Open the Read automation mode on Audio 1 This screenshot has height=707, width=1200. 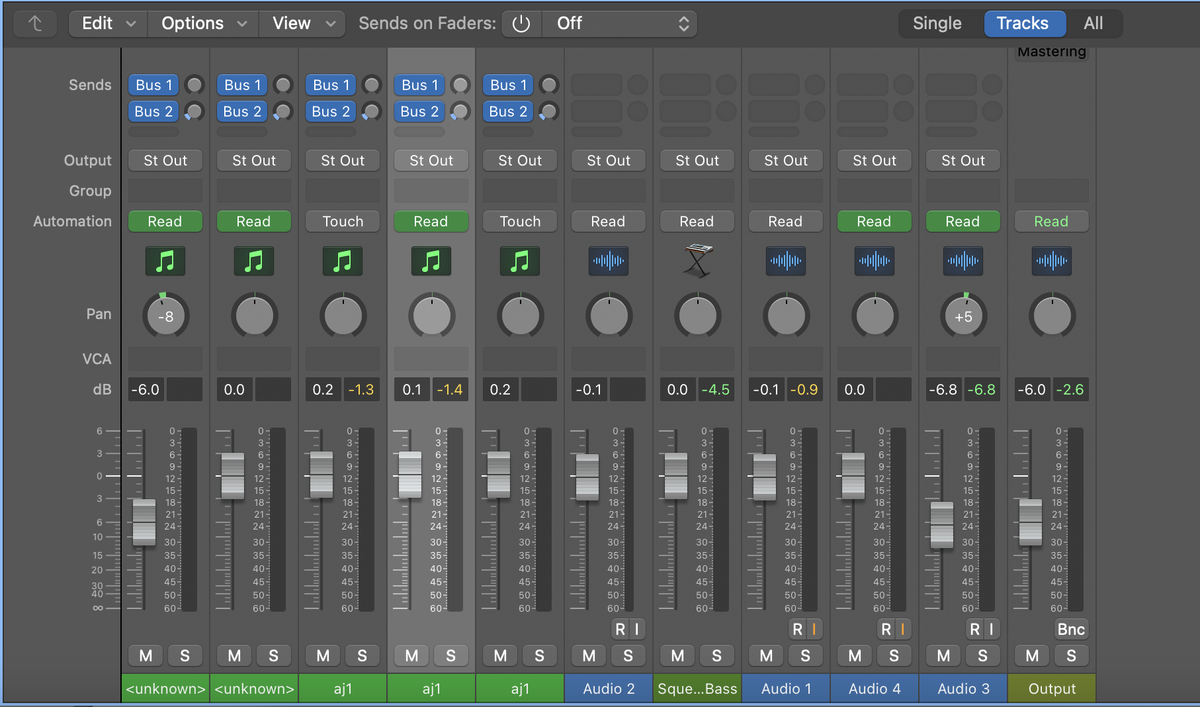pyautogui.click(x=786, y=221)
